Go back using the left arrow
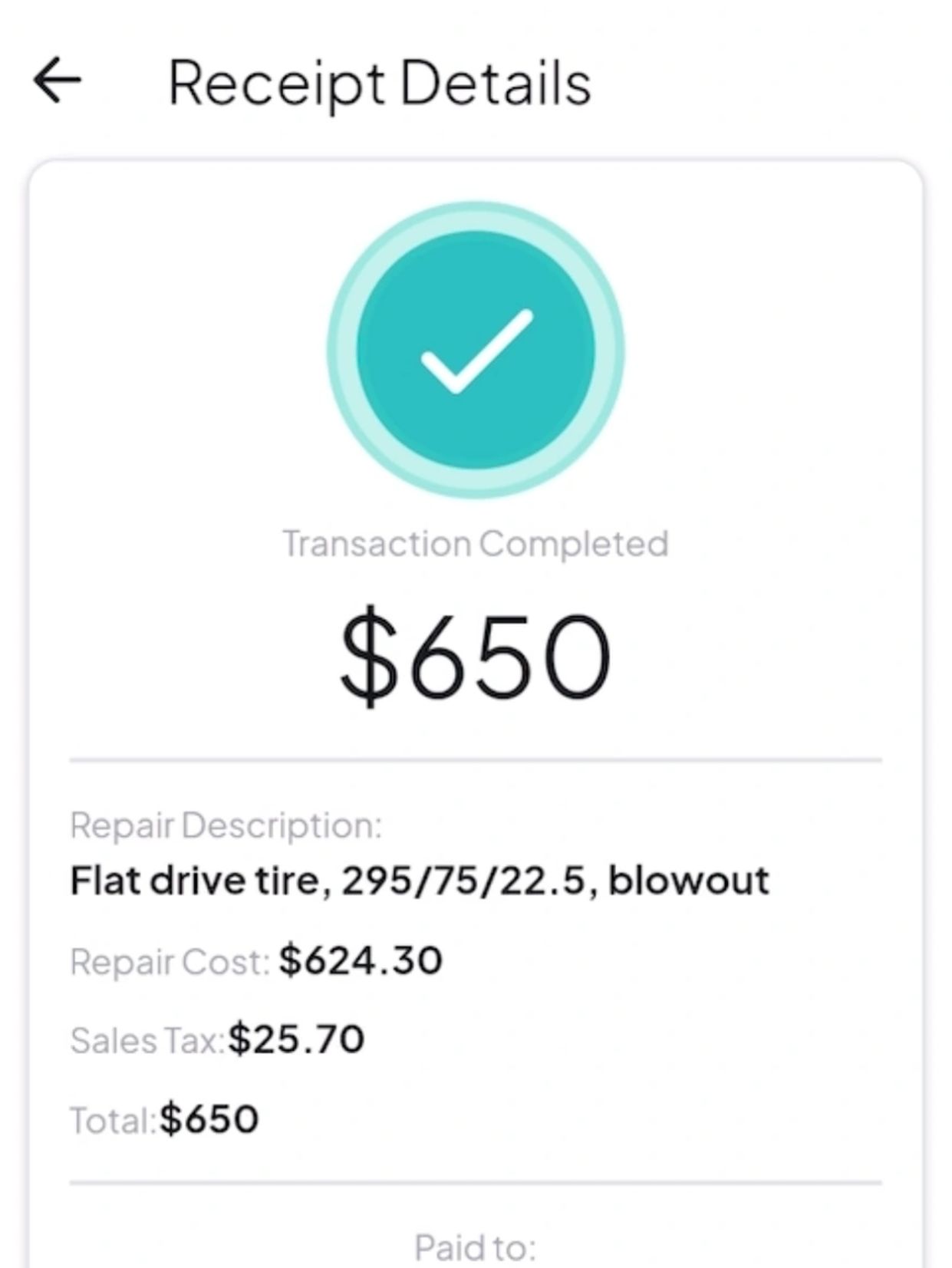This screenshot has width=952, height=1268. [58, 80]
